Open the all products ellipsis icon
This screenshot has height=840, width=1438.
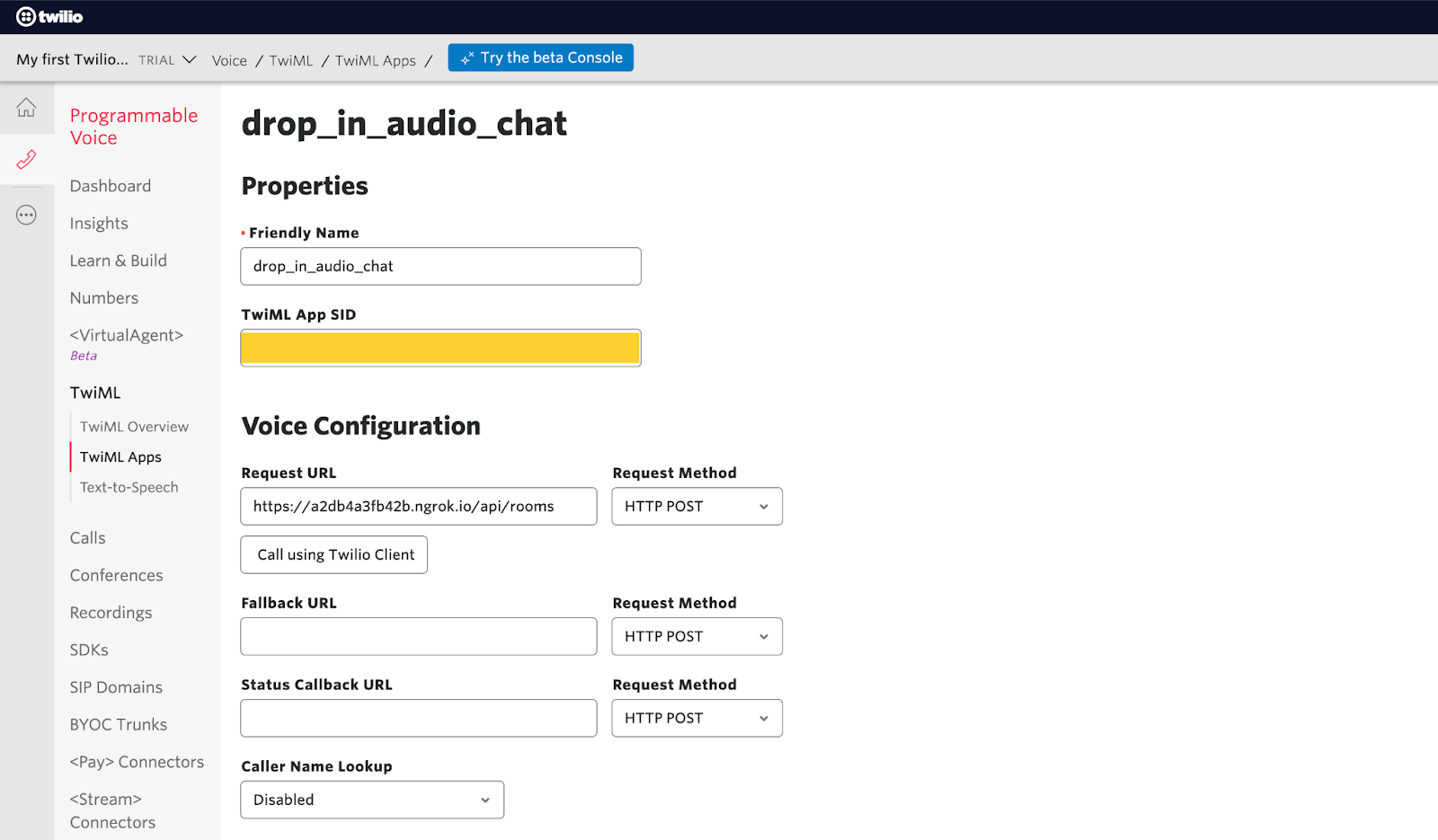tap(26, 215)
